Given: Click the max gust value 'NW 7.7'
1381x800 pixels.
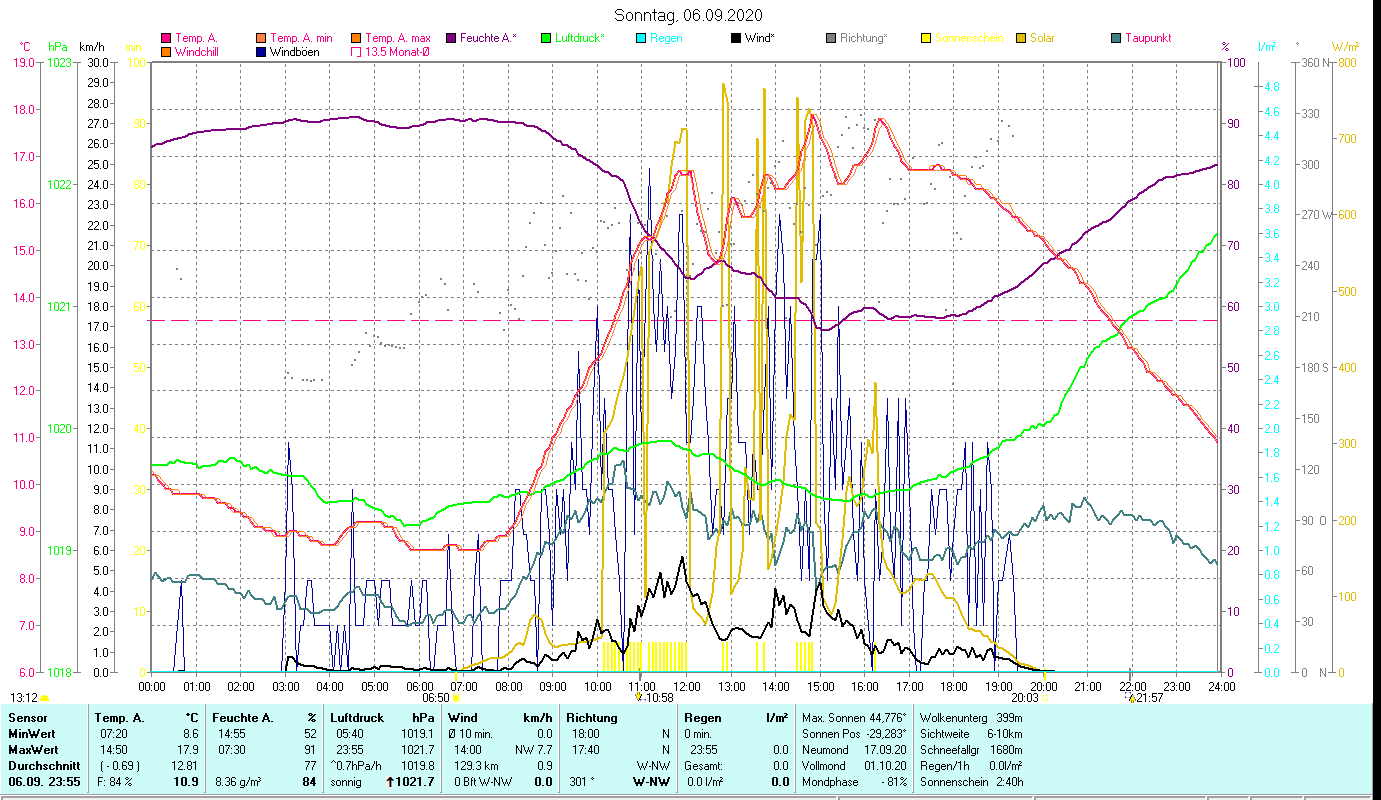Looking at the screenshot, I should coord(533,750).
